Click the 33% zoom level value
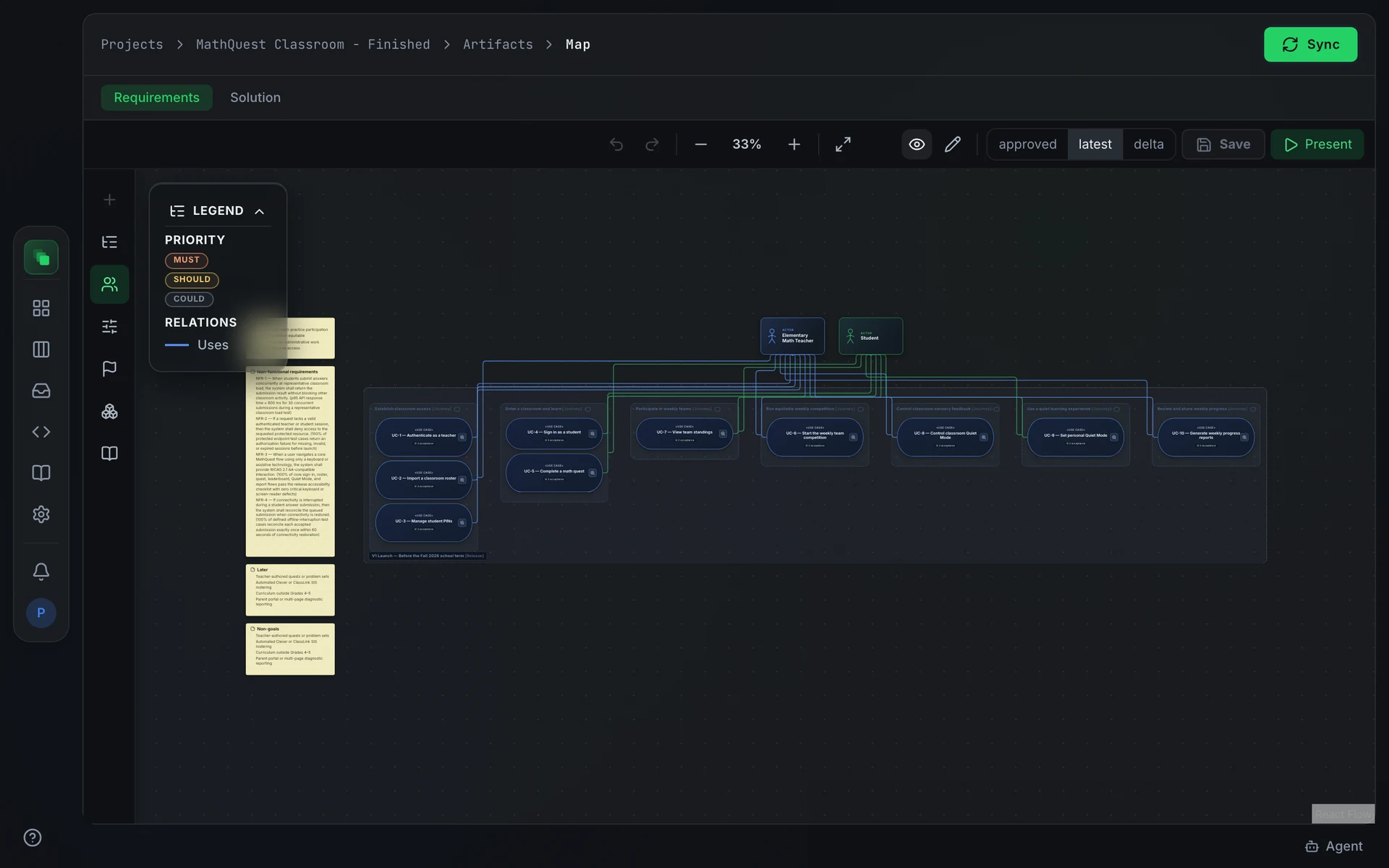 [x=747, y=145]
